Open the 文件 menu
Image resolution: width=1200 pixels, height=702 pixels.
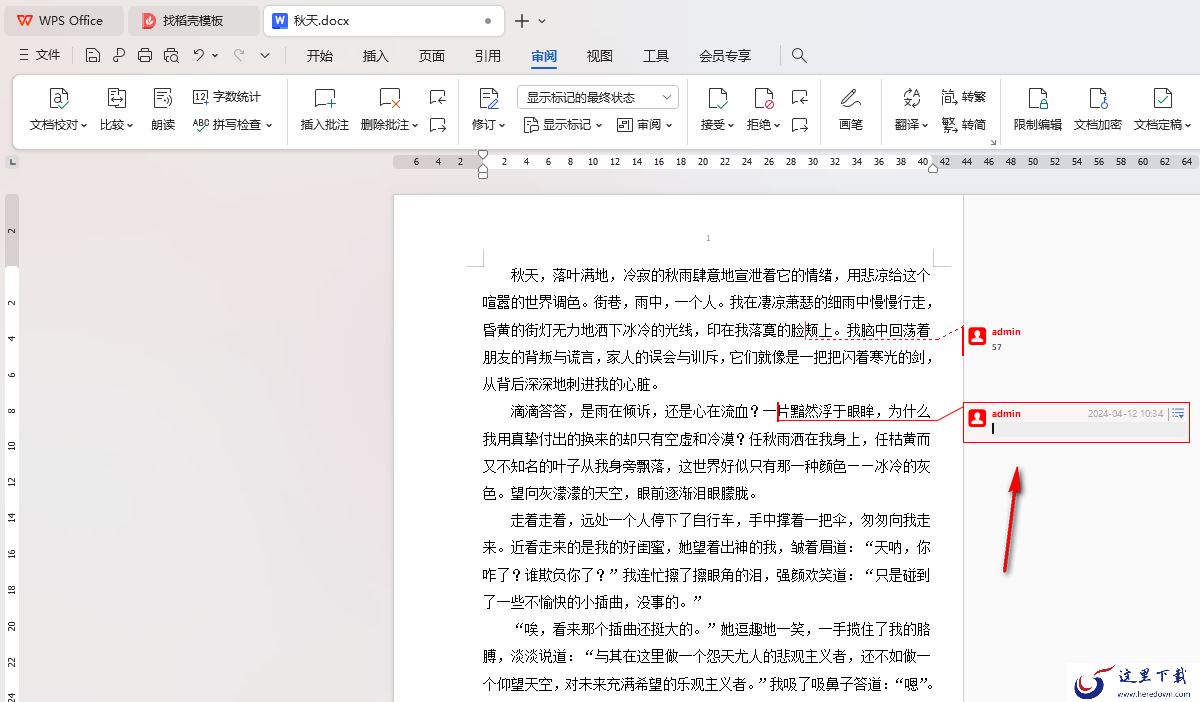pyautogui.click(x=40, y=56)
